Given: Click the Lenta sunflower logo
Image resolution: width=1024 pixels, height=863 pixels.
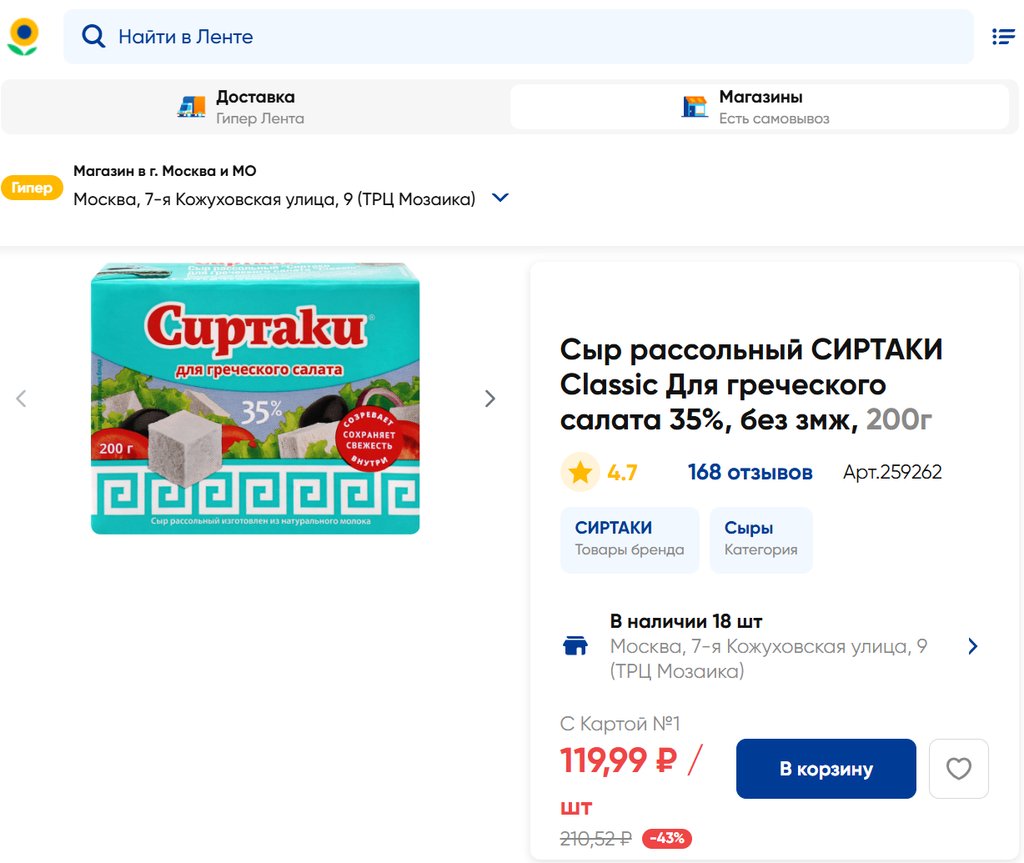Looking at the screenshot, I should point(23,36).
